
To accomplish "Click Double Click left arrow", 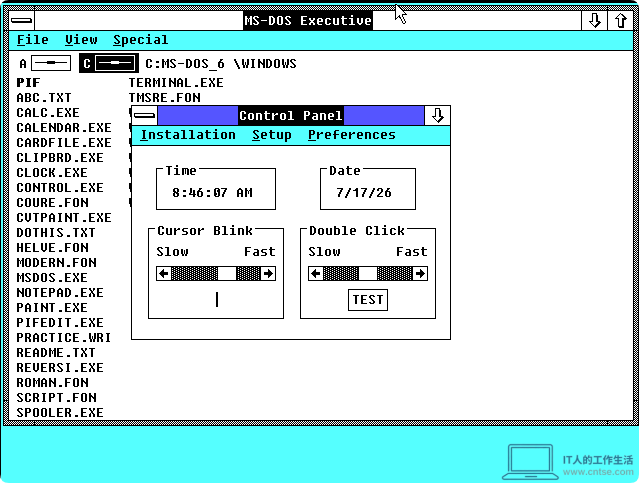I will [316, 273].
